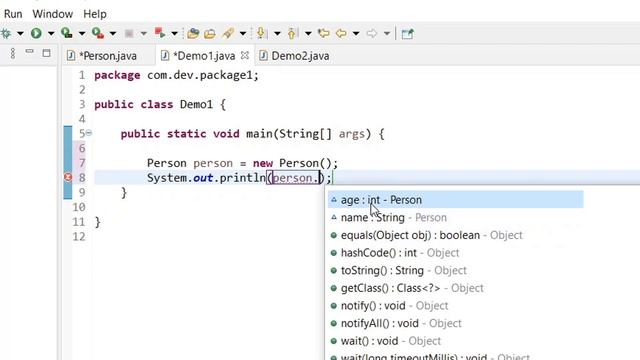This screenshot has height=360, width=640.
Task: Open the Coverage dropdown arrow
Action: (x=82, y=33)
